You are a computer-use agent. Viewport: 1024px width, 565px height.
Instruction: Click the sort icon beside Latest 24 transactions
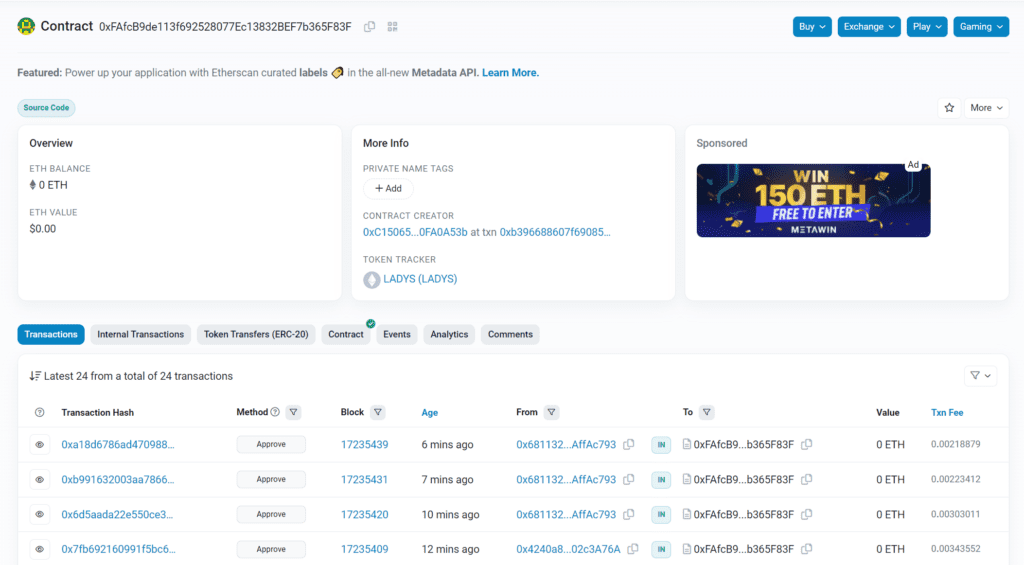click(35, 376)
